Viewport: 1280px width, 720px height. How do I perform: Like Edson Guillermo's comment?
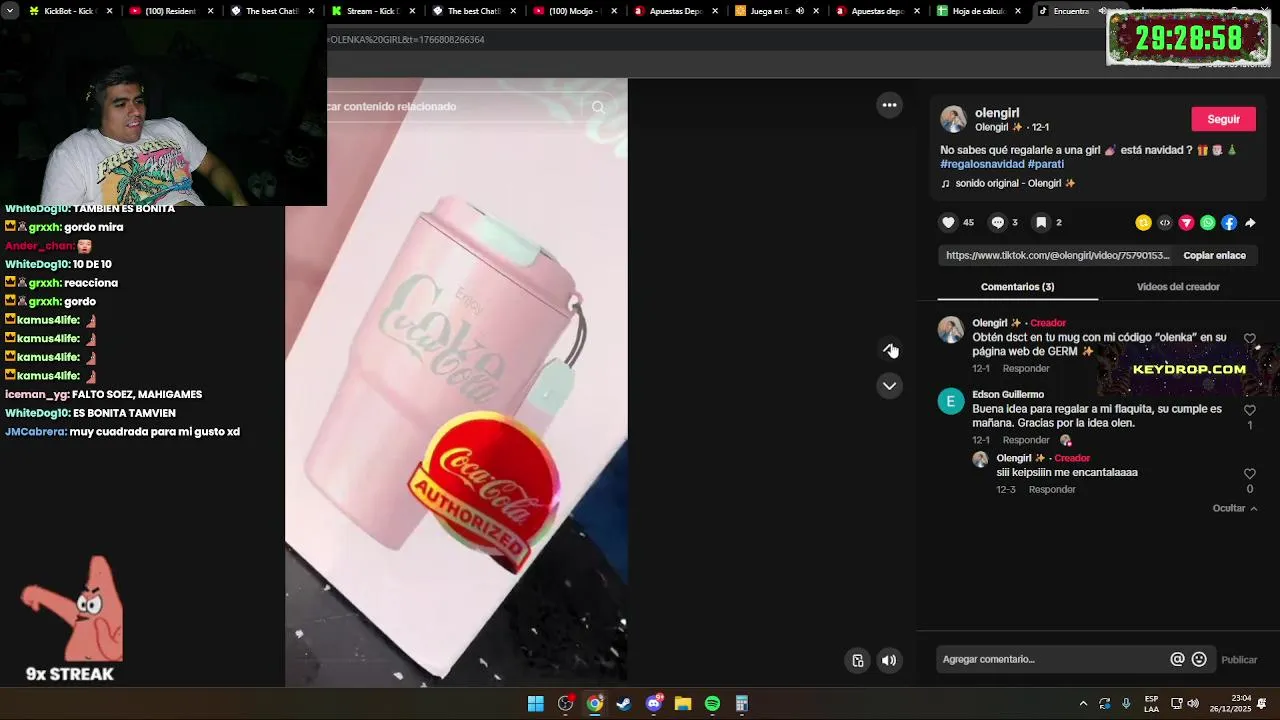(x=1249, y=410)
